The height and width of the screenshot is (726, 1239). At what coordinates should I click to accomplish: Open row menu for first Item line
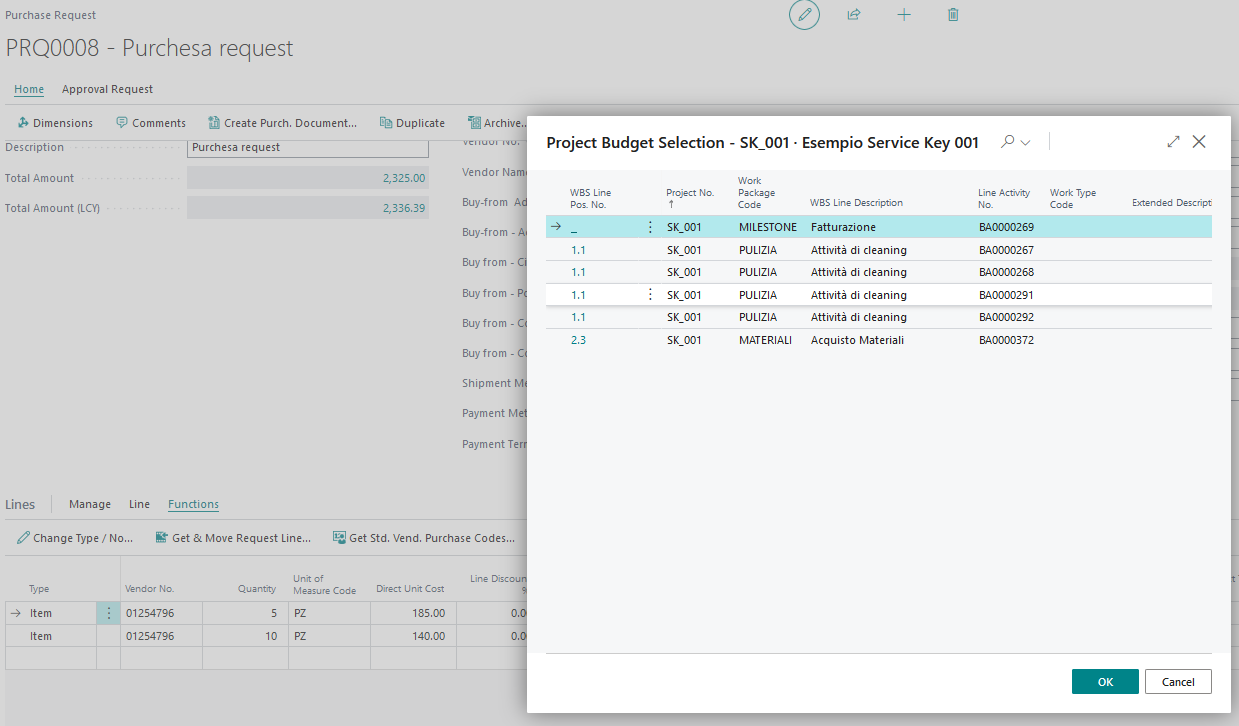point(108,613)
